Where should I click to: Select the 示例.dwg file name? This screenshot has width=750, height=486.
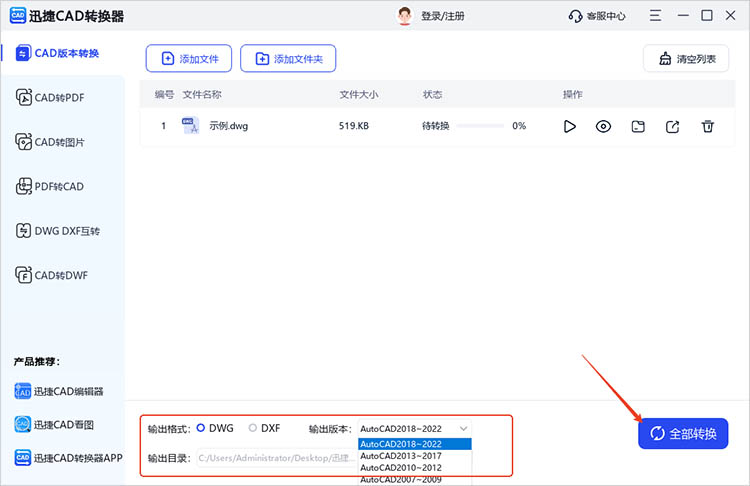click(229, 126)
